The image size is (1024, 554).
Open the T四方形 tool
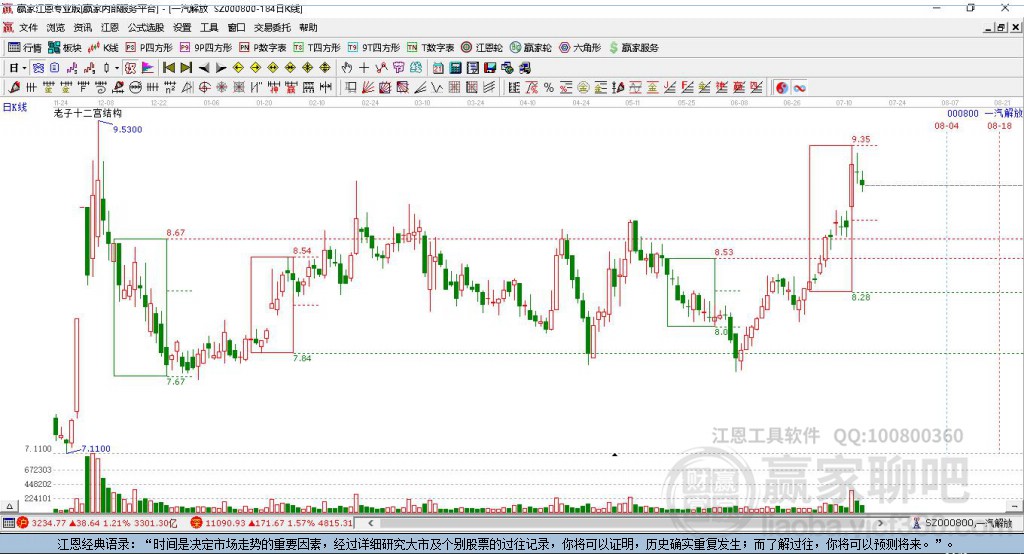pyautogui.click(x=317, y=47)
